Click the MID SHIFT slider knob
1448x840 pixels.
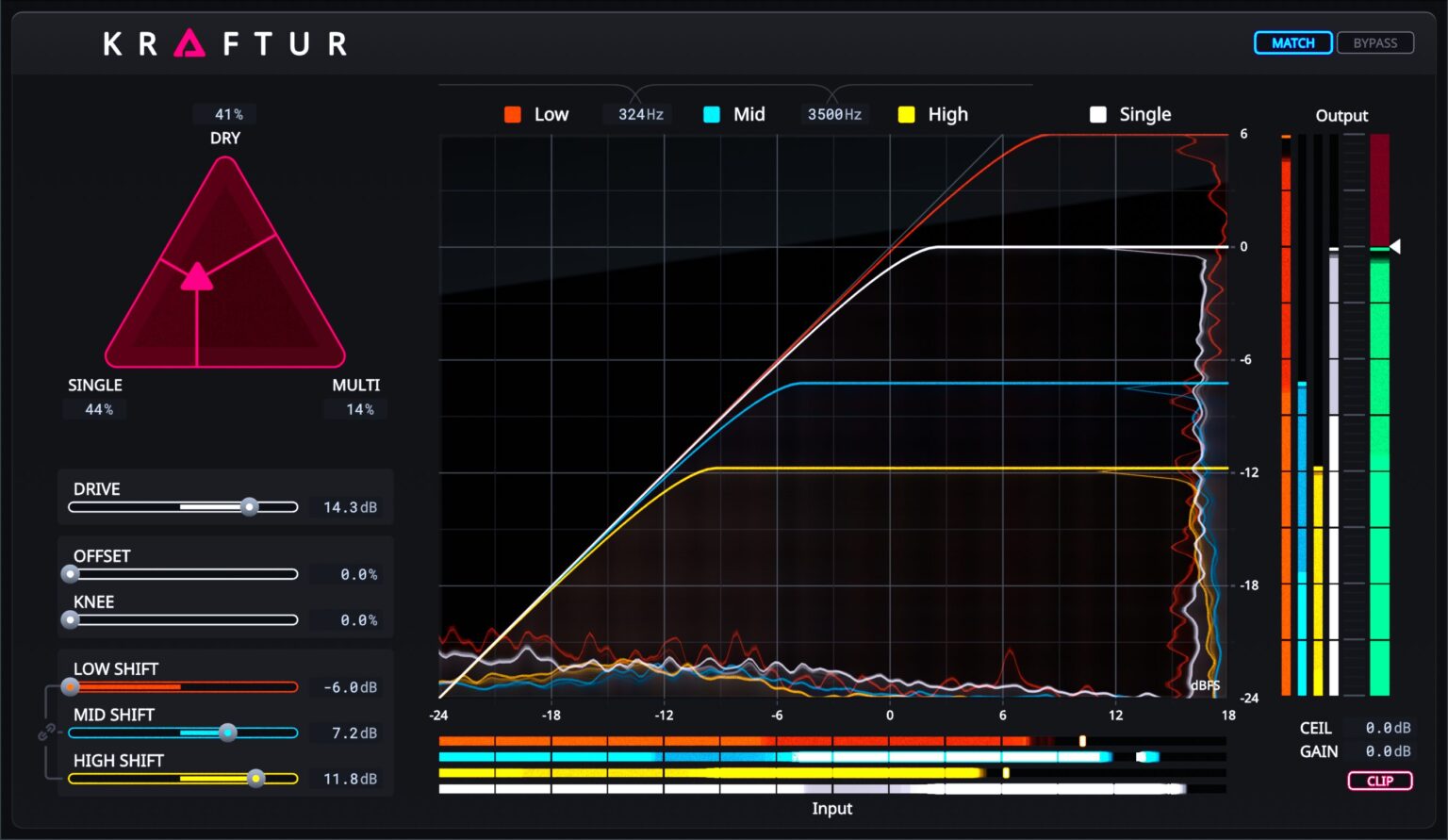(227, 733)
